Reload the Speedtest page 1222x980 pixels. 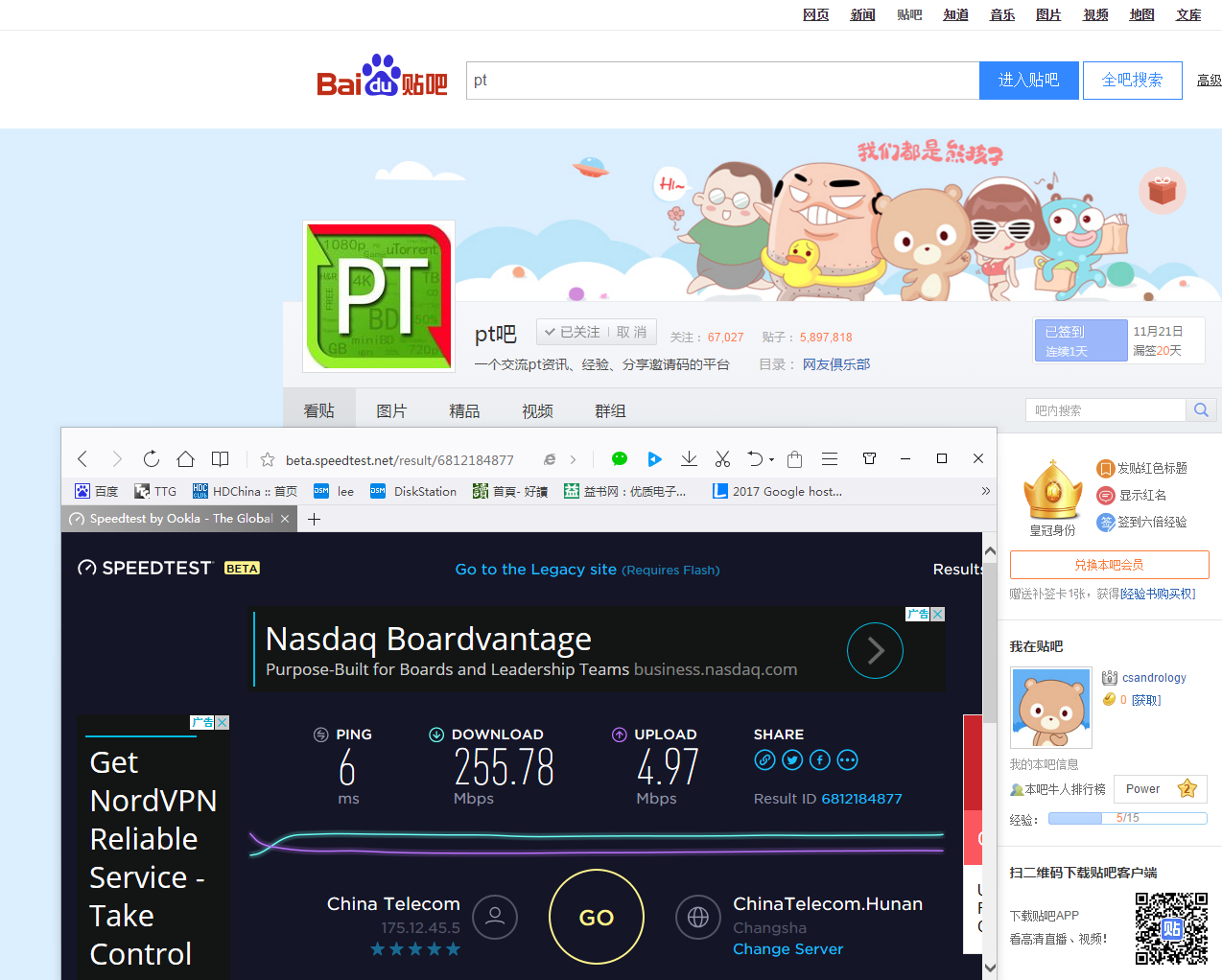152,459
